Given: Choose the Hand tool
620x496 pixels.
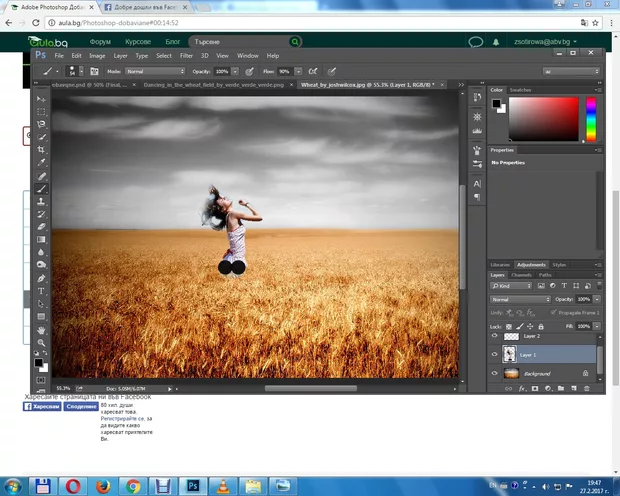Looking at the screenshot, I should tap(41, 329).
